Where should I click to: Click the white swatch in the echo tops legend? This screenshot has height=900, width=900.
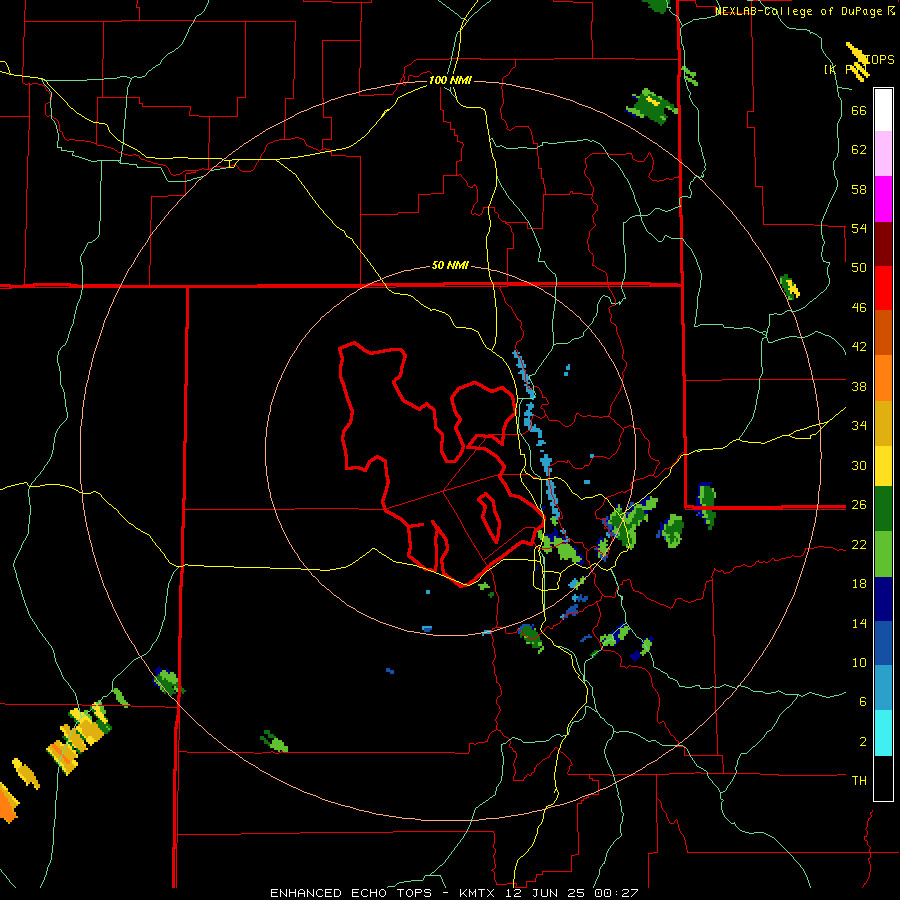pos(883,110)
